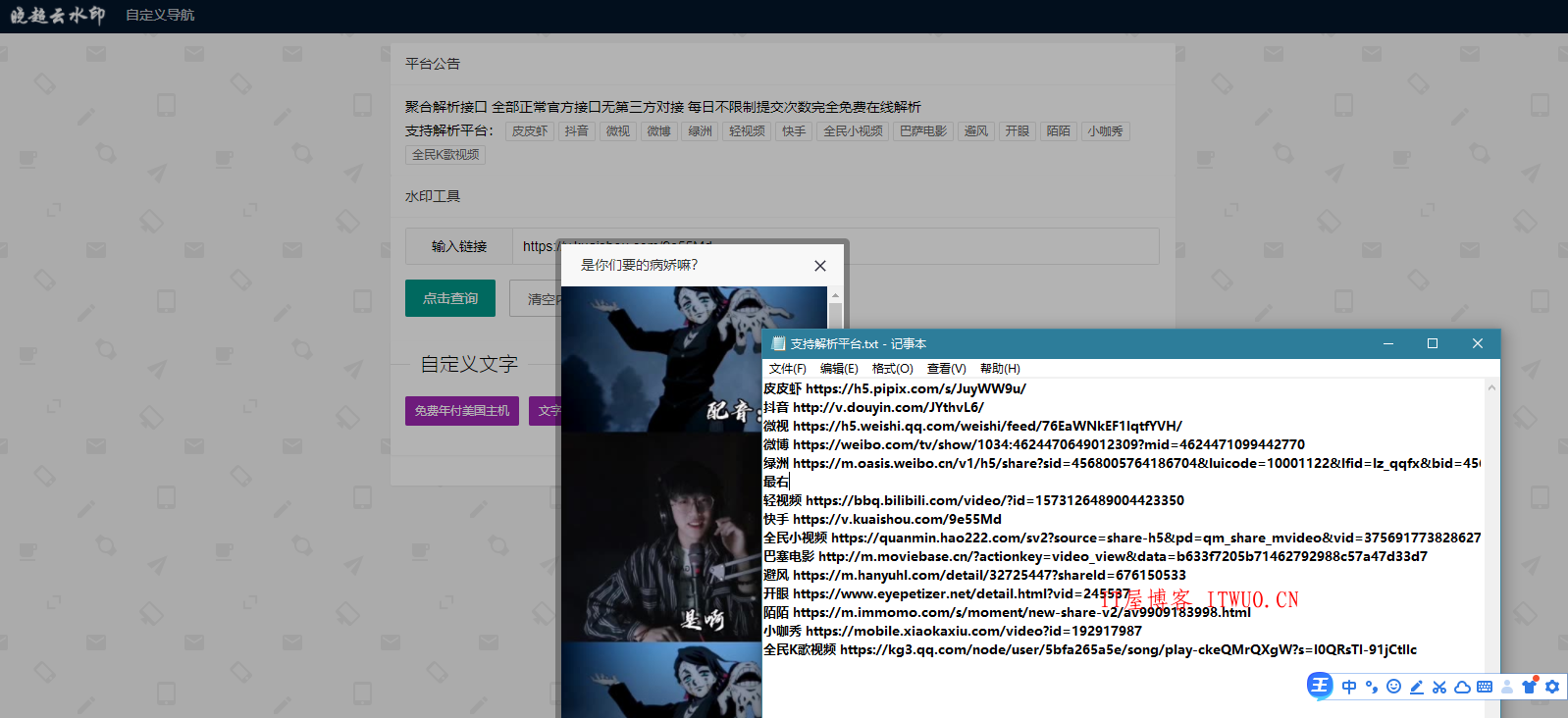Click the 快手 platform tag

(x=795, y=131)
